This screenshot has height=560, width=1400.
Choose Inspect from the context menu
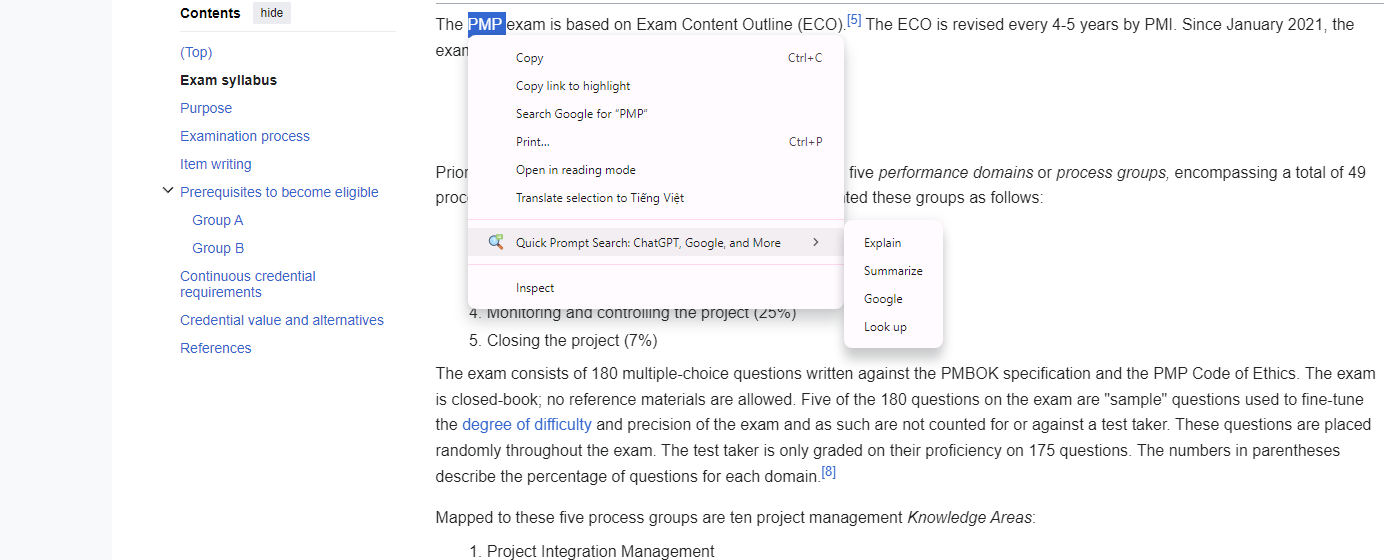(x=656, y=288)
